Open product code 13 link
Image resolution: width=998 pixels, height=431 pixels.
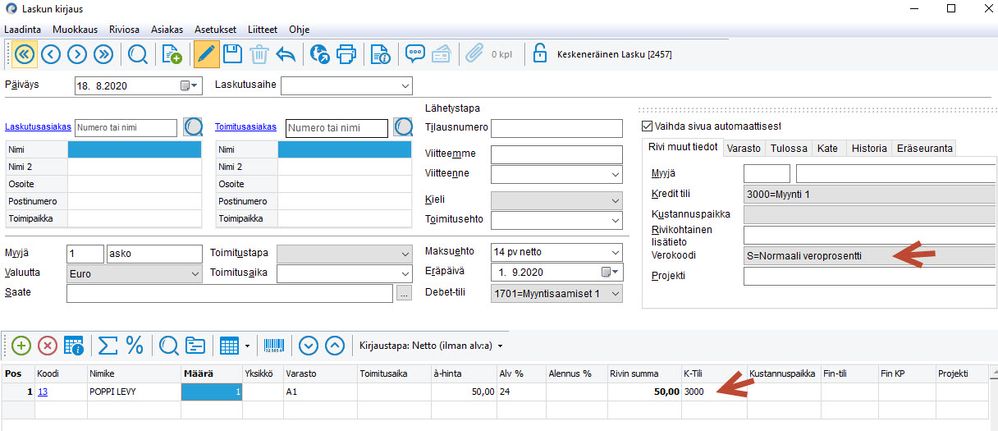[43, 392]
